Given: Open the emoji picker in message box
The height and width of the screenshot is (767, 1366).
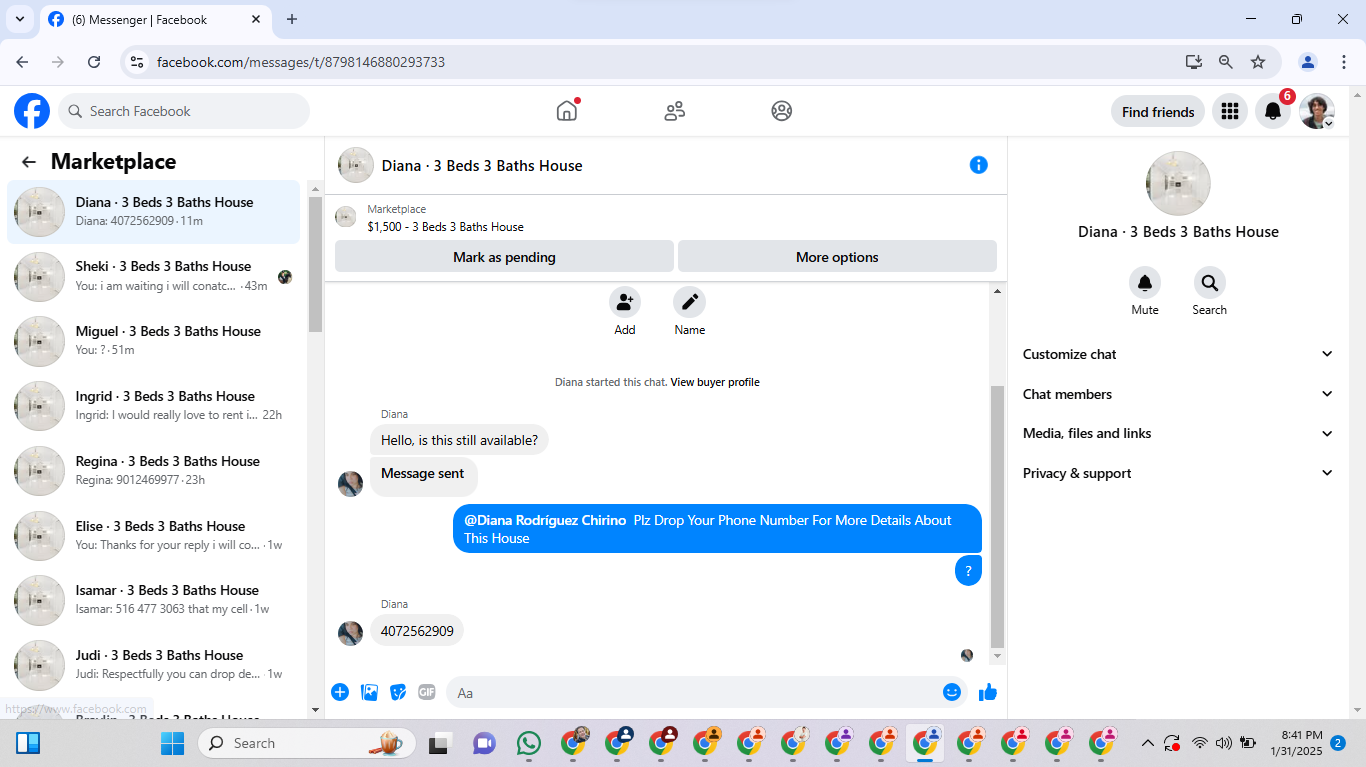Looking at the screenshot, I should (x=952, y=692).
